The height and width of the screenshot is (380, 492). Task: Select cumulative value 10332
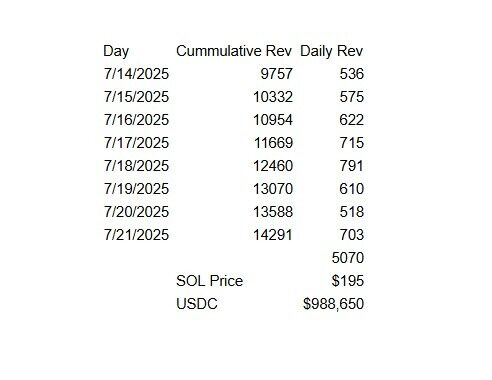coord(273,97)
